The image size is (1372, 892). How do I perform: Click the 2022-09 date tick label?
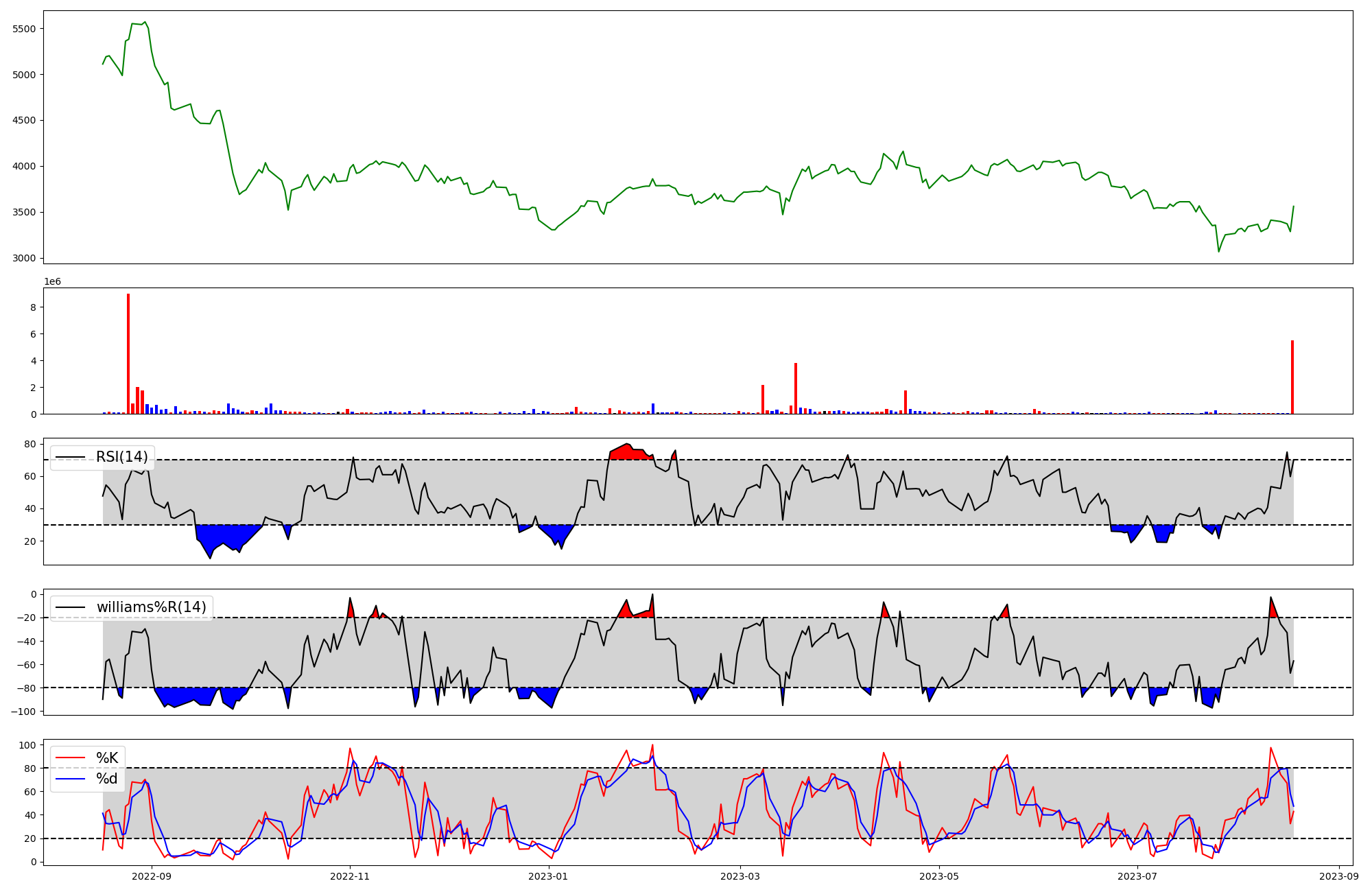point(151,876)
